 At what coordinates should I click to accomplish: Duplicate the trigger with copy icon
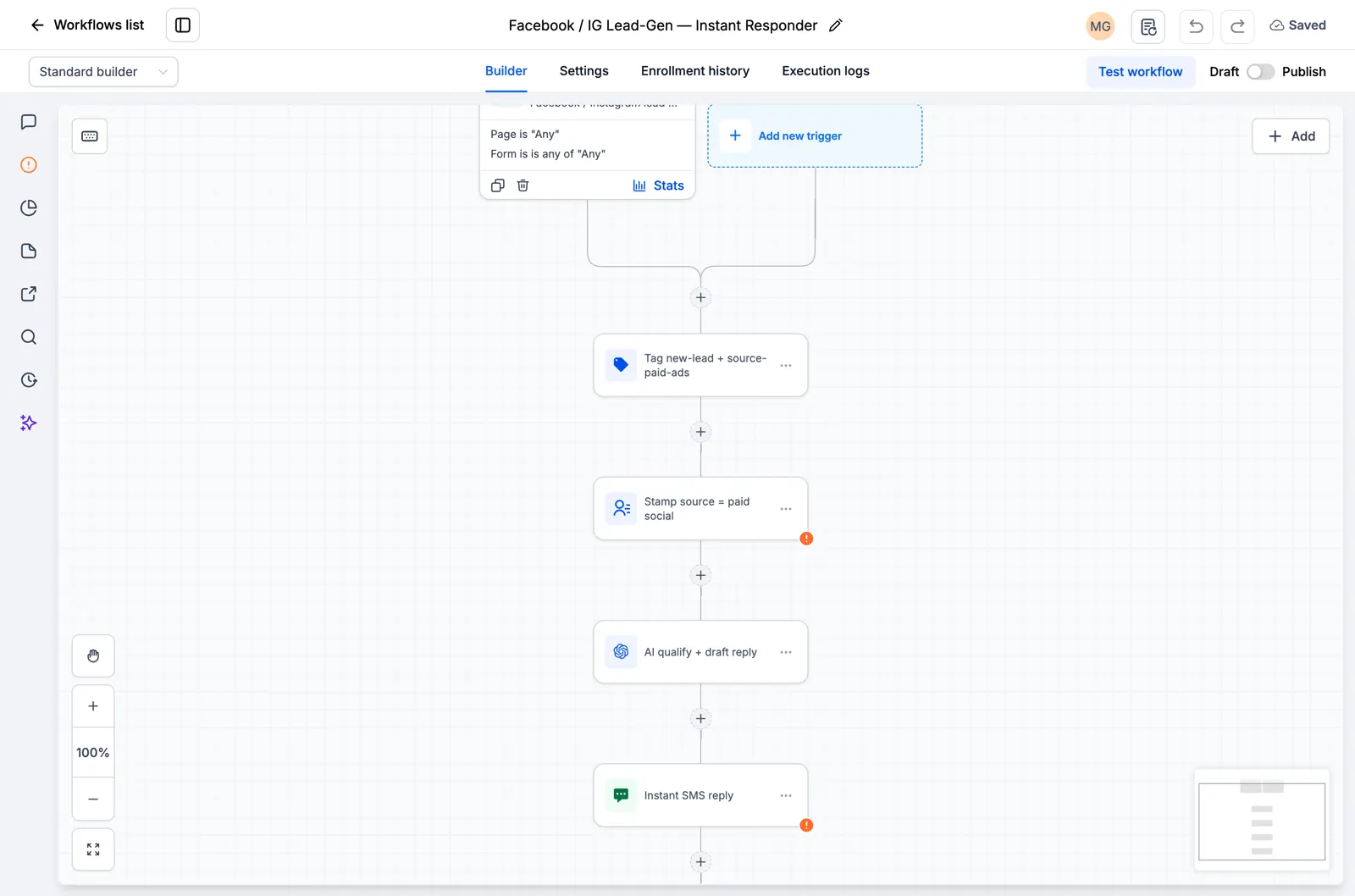coord(498,185)
